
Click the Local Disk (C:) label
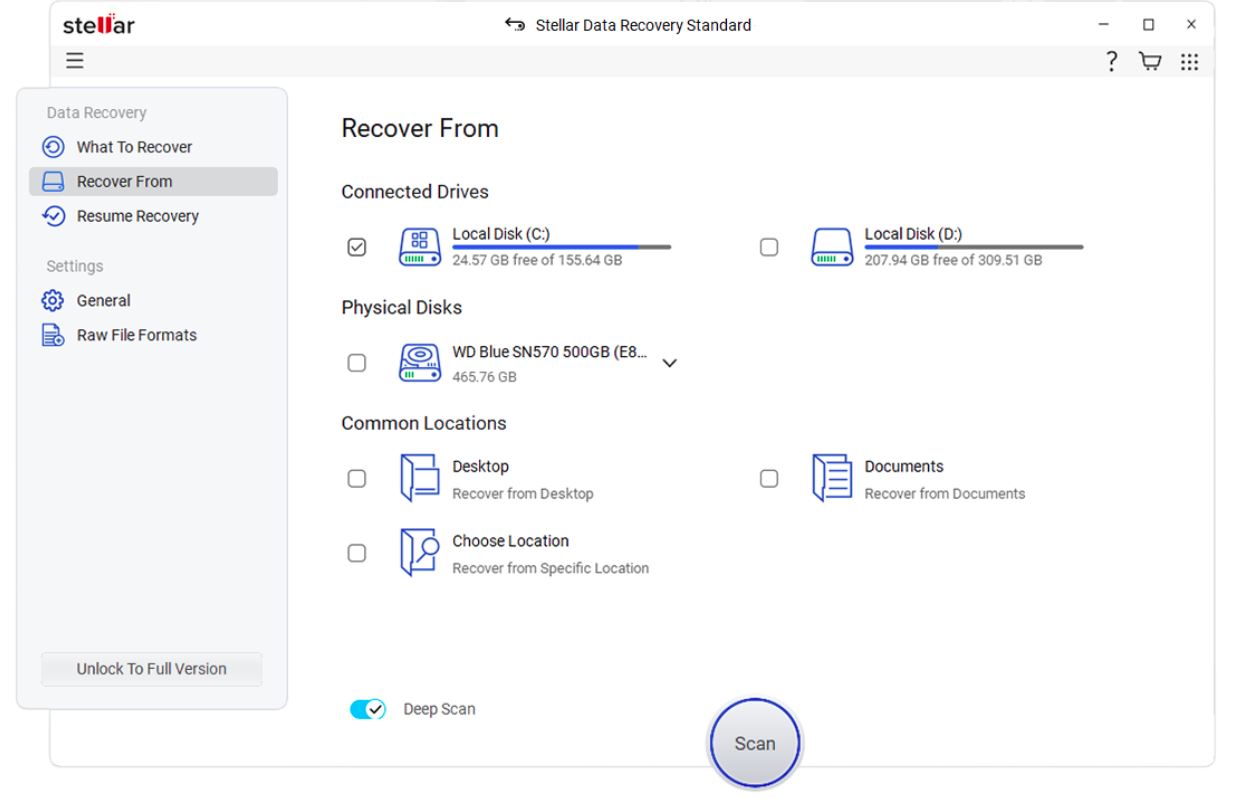click(x=501, y=234)
